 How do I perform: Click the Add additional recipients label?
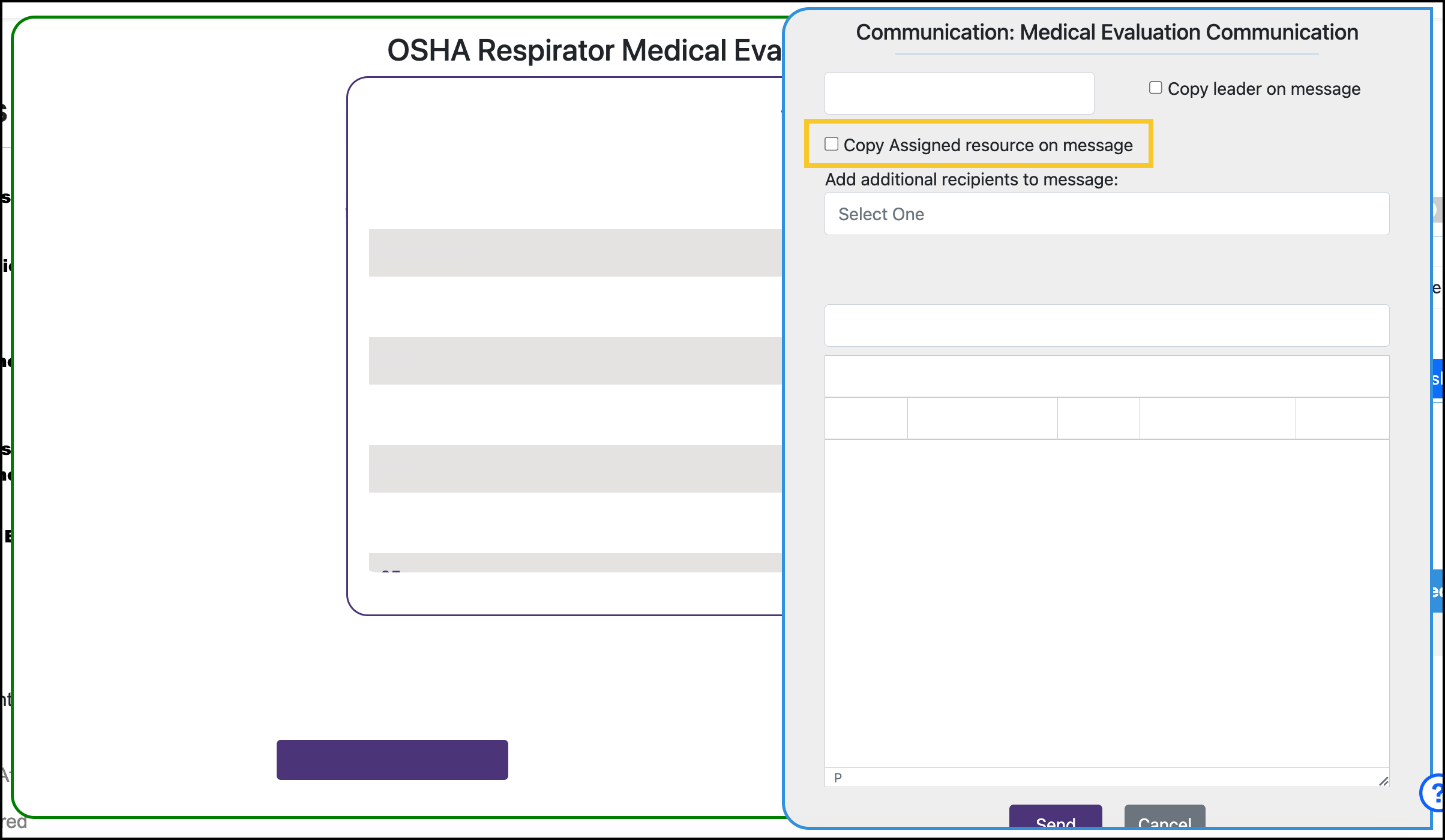pos(972,179)
